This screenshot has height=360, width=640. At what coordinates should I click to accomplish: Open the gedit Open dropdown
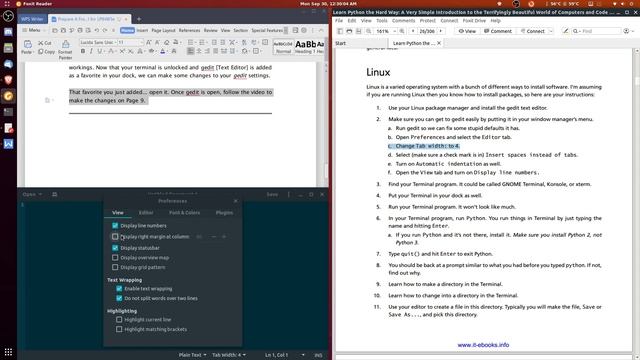[x=32, y=194]
